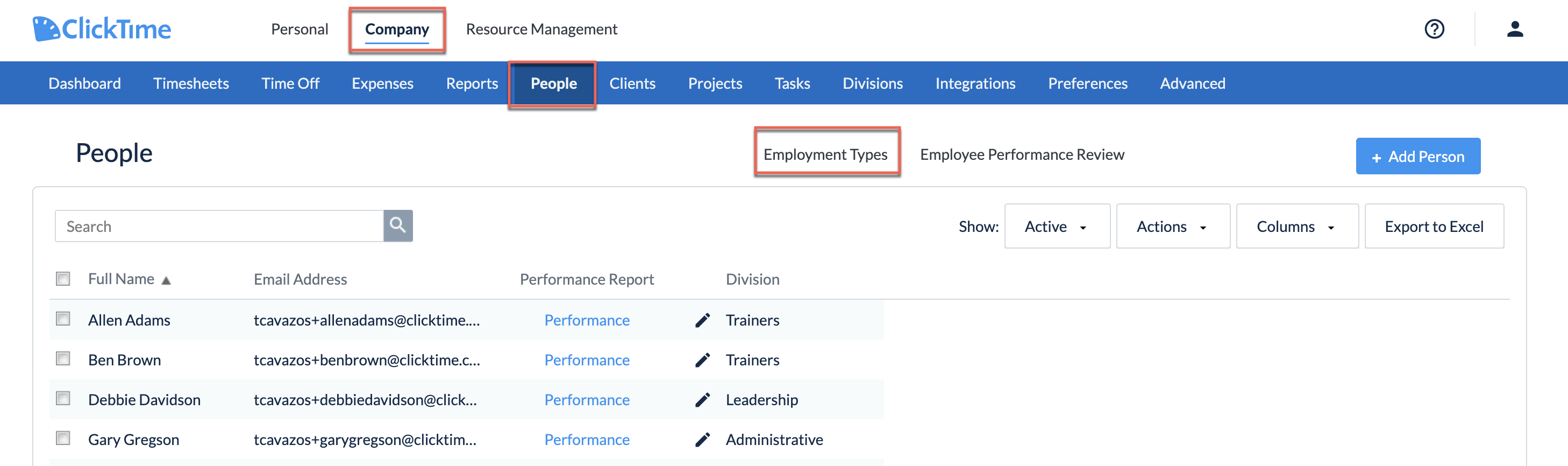Open the Divisions menu item
The height and width of the screenshot is (466, 1568).
coord(872,83)
